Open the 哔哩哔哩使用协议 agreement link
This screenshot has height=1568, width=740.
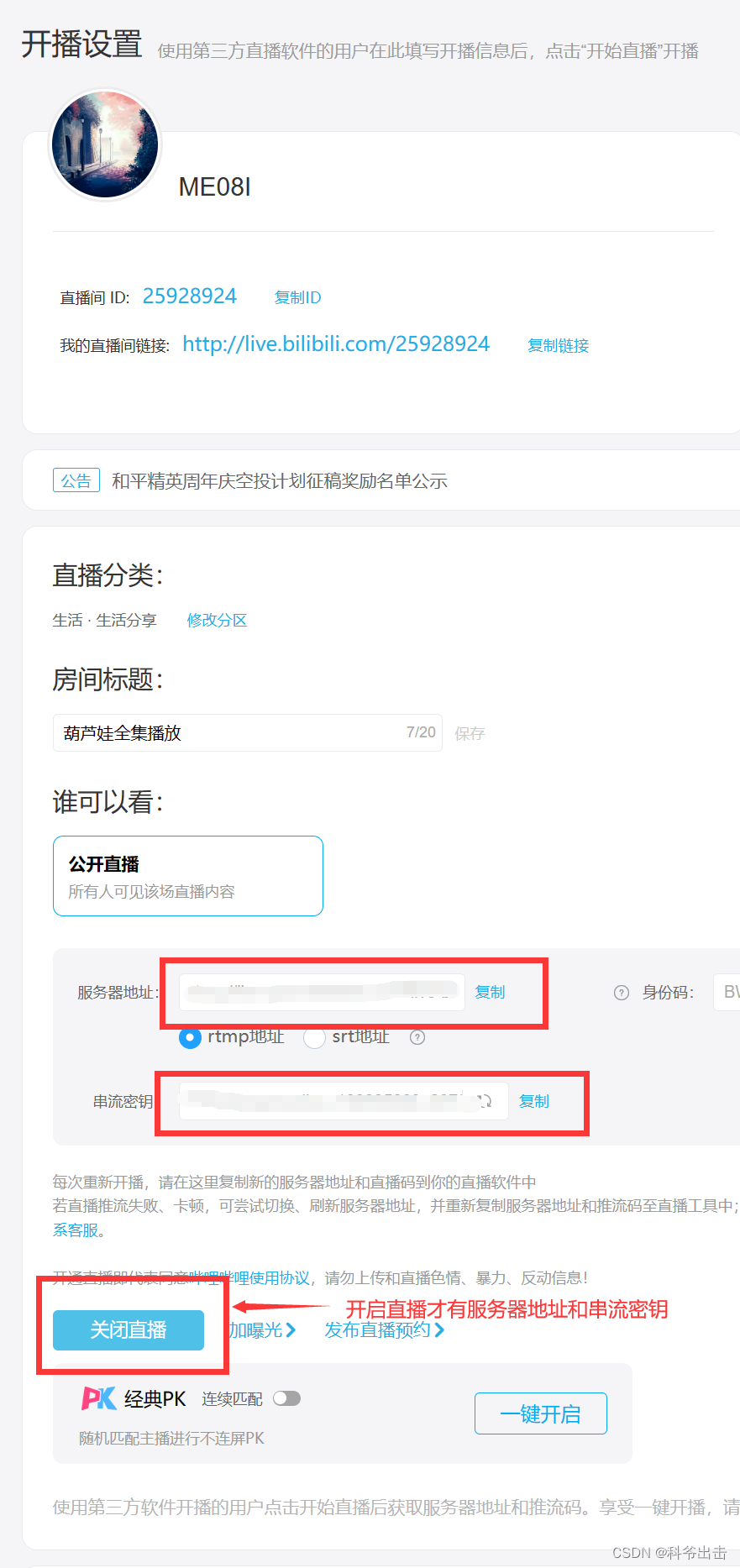pos(249,1277)
